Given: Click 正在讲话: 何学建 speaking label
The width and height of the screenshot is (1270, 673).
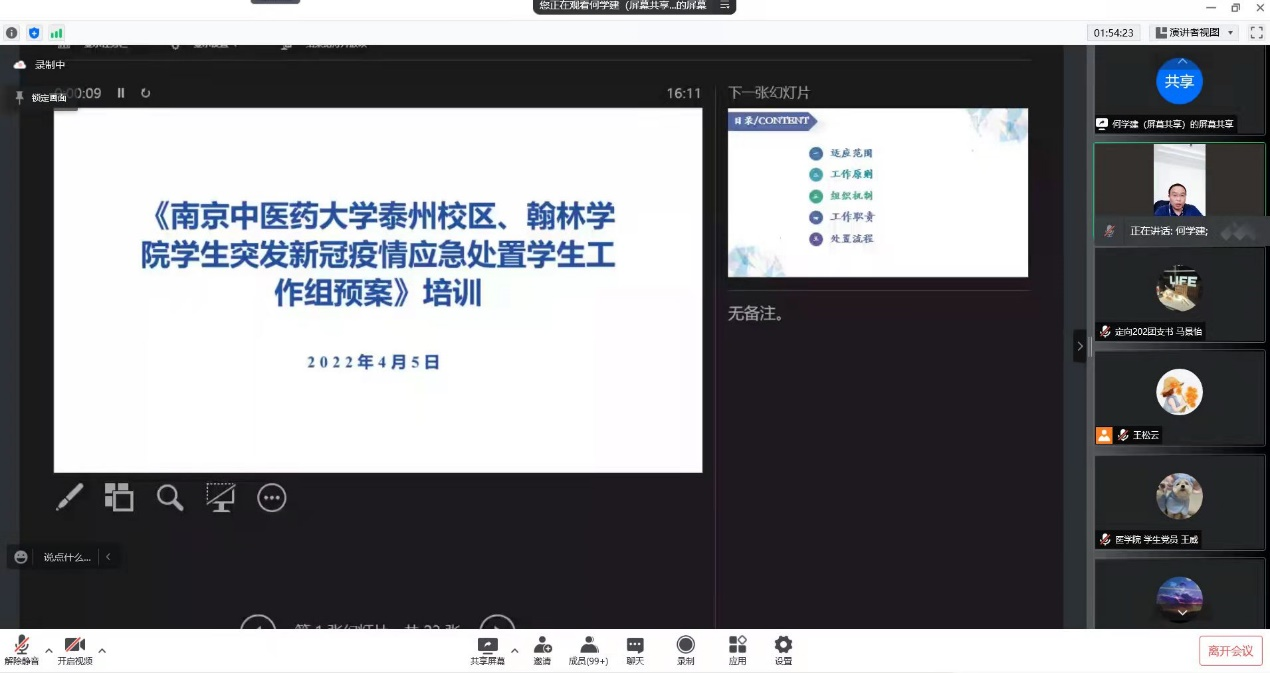Looking at the screenshot, I should click(x=1169, y=231).
